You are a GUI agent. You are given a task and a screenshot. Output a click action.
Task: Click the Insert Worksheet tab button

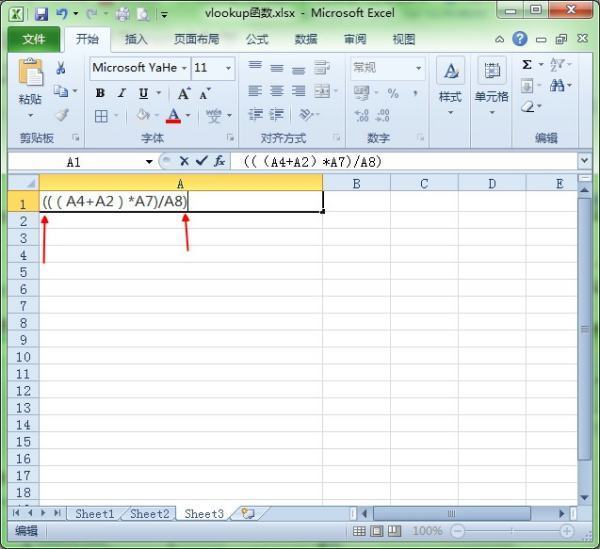tap(248, 513)
